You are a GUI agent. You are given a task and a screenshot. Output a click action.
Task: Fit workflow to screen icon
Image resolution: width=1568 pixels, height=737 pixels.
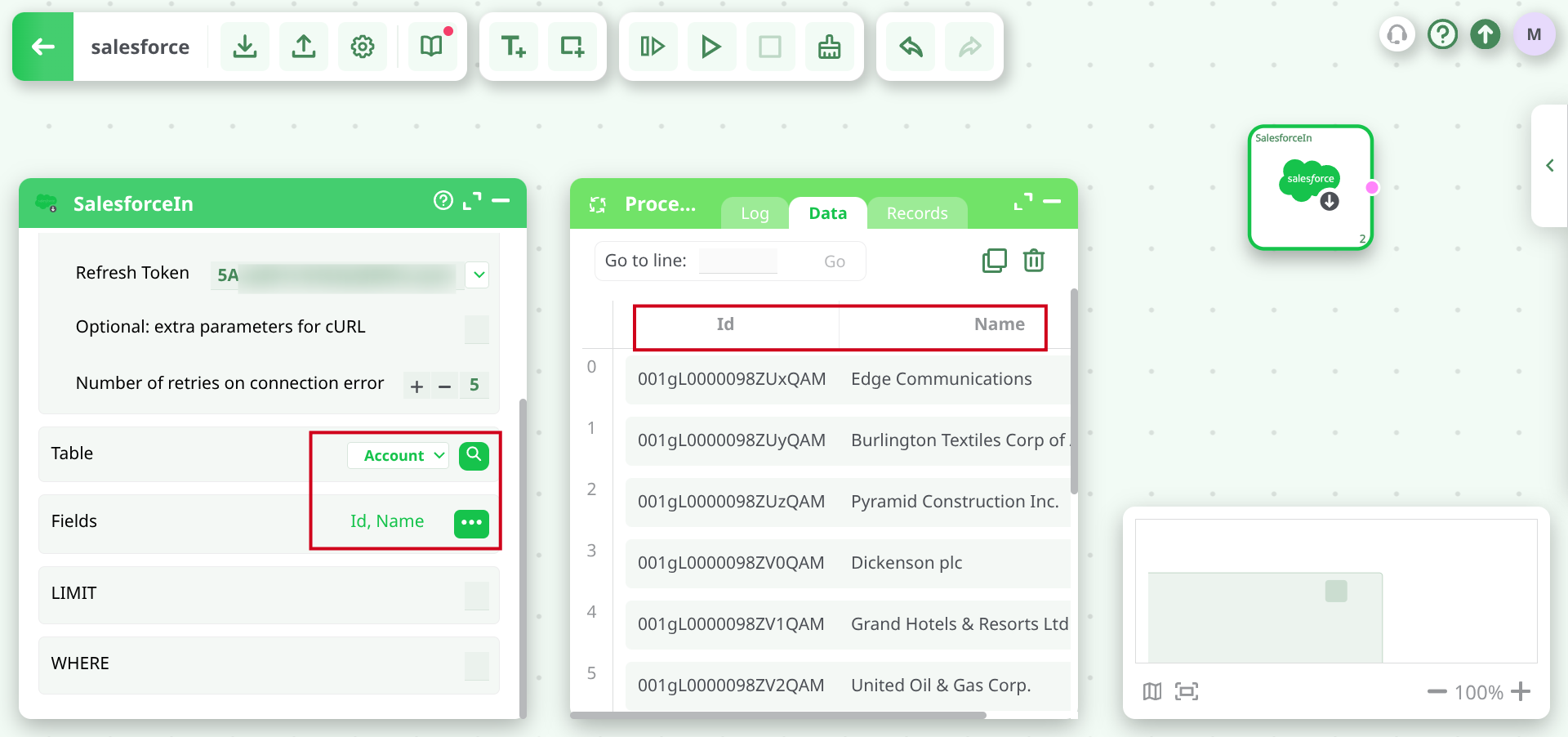pos(1187,692)
